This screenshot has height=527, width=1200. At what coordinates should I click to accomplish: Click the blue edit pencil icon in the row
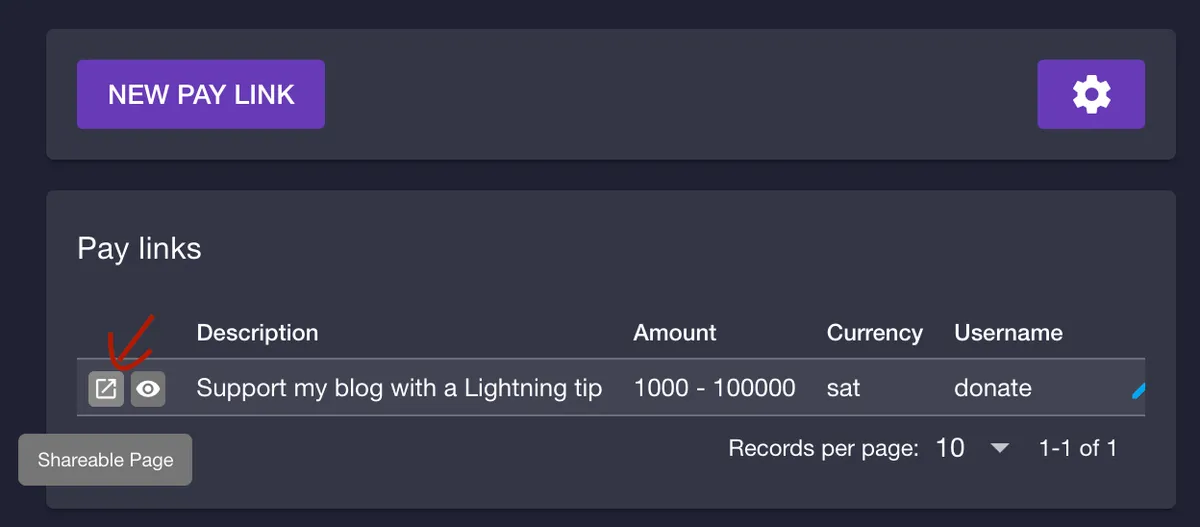click(1138, 389)
